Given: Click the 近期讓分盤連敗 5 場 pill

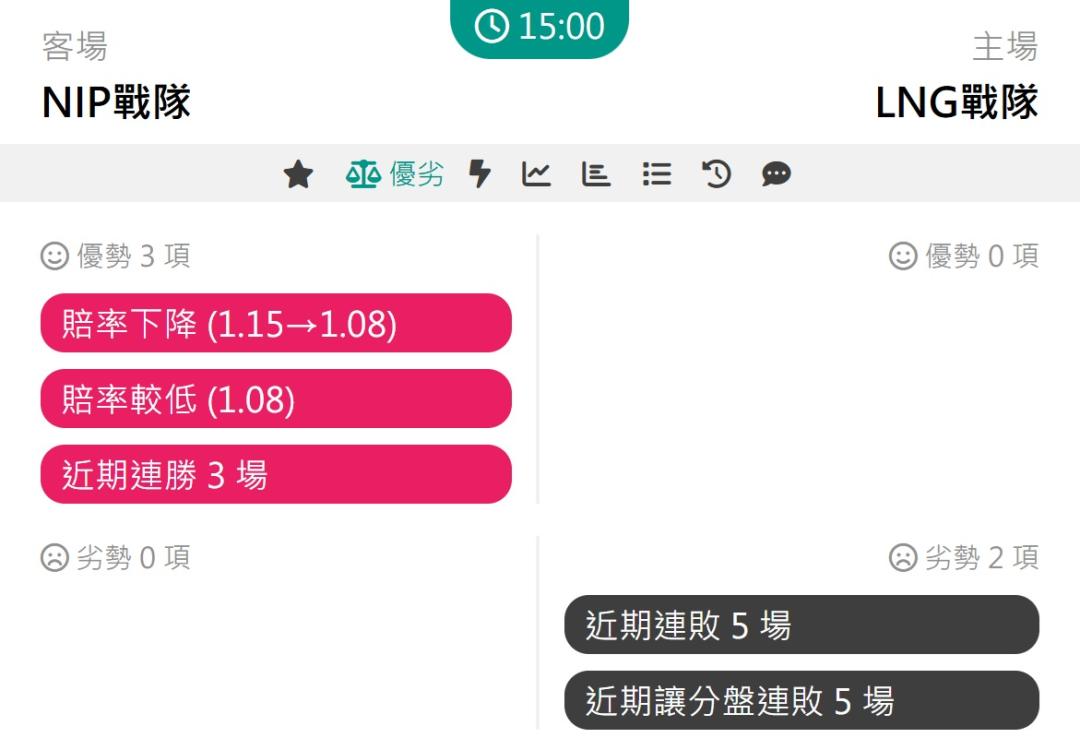Looking at the screenshot, I should (x=802, y=701).
